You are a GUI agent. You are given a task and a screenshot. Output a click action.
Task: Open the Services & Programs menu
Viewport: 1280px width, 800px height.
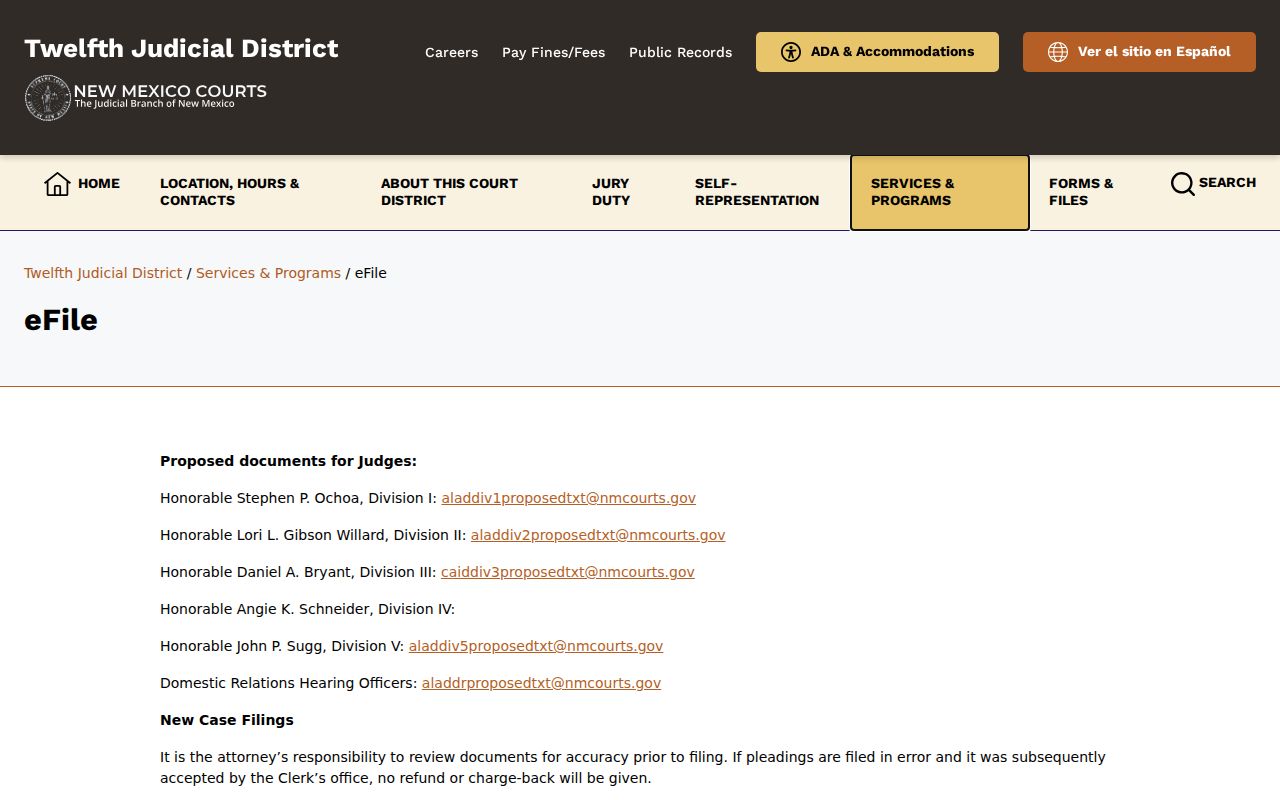click(939, 192)
